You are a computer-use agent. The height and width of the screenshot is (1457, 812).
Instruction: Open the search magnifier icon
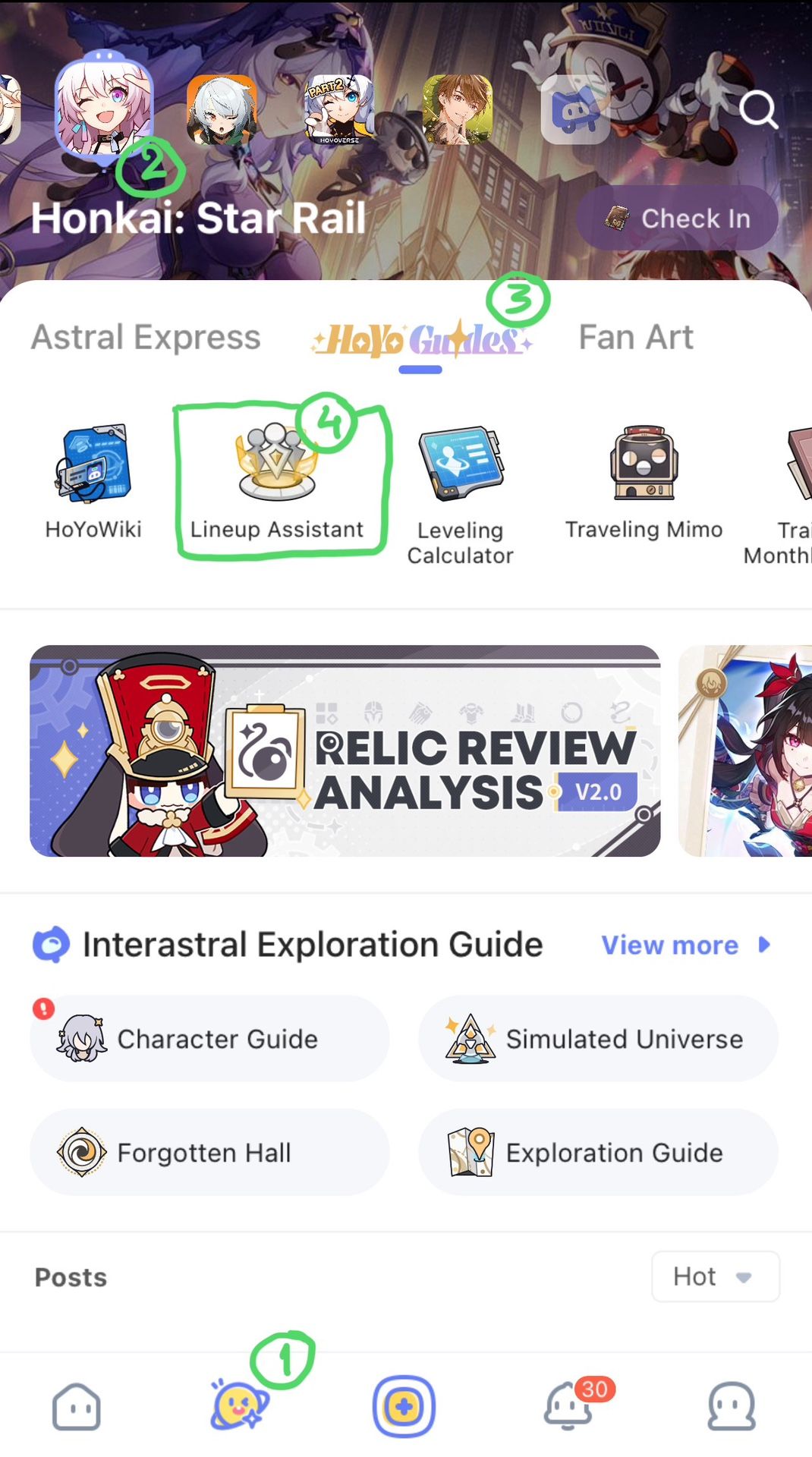click(758, 110)
